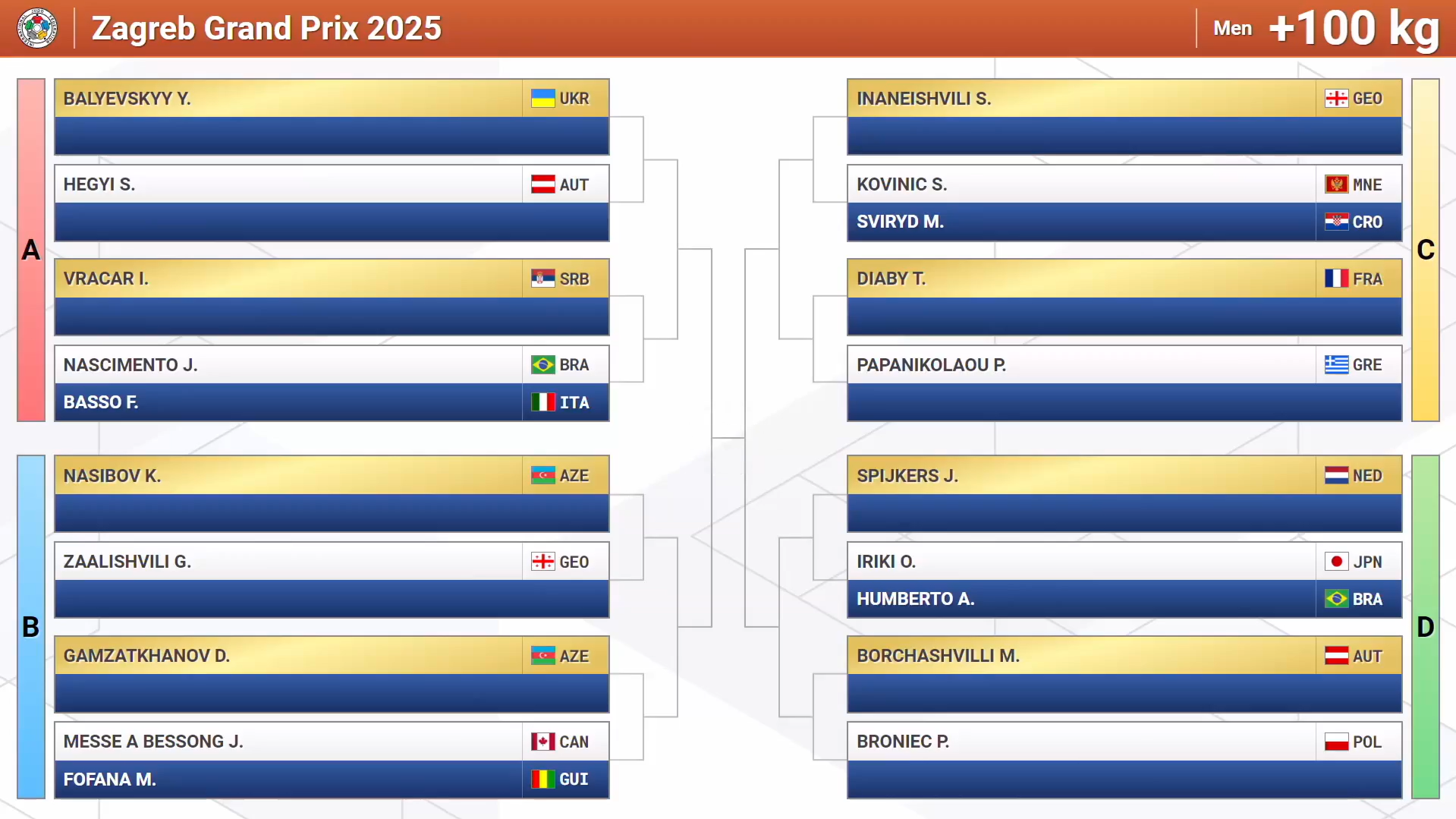Image resolution: width=1456 pixels, height=819 pixels.
Task: Choose Gamzatkhanov D. in pool B
Action: tap(146, 656)
